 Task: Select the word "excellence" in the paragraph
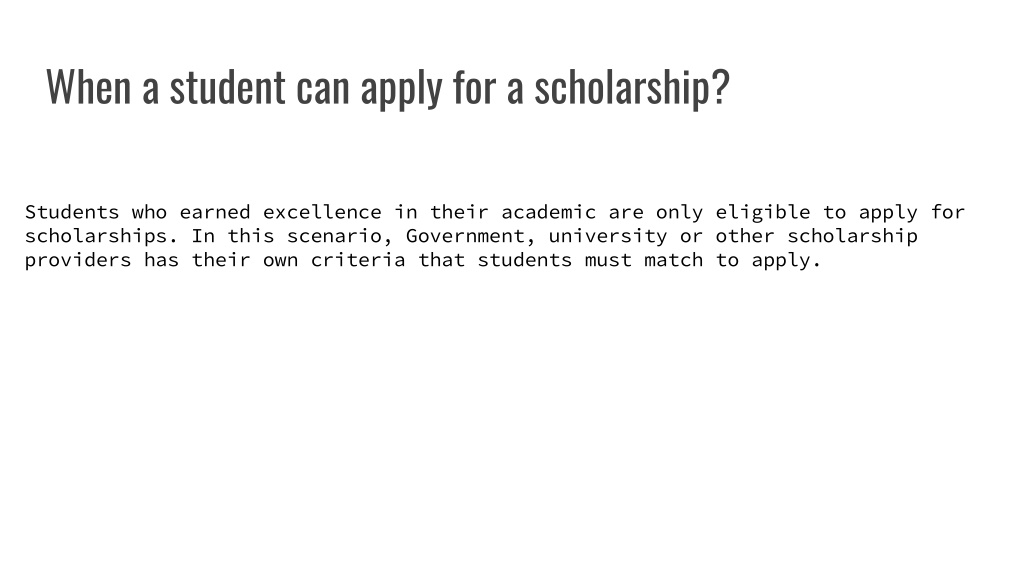coord(322,212)
